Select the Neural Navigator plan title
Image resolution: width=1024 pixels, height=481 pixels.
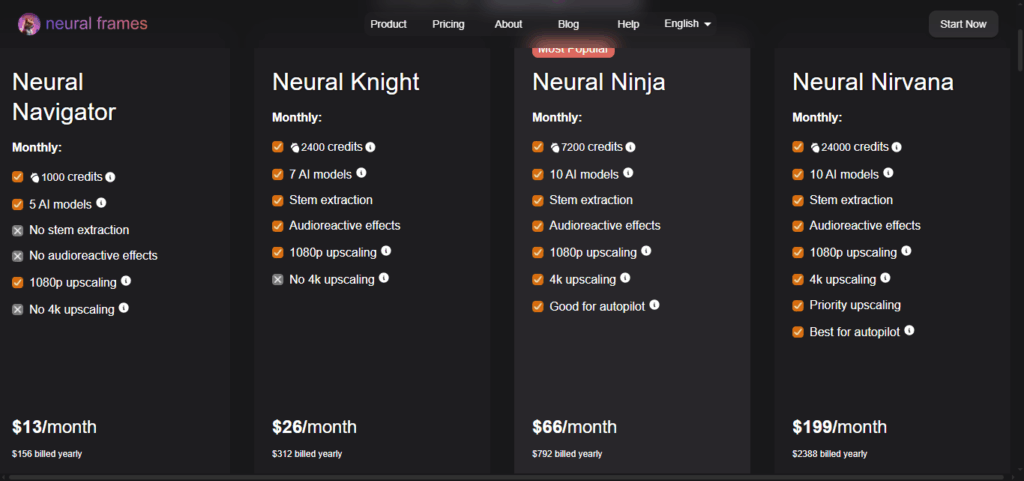pyautogui.click(x=64, y=97)
